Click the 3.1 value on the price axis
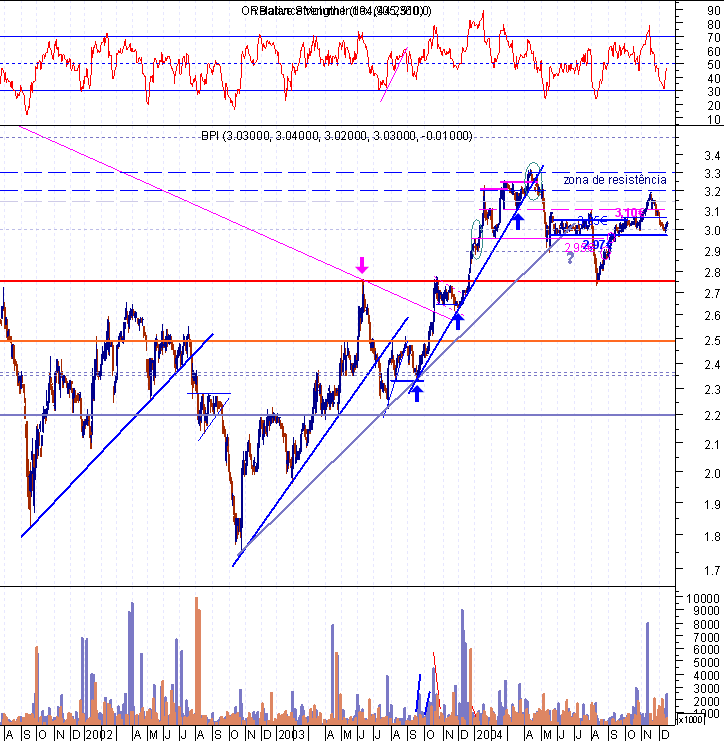Image resolution: width=724 pixels, height=741 pixels. (x=712, y=211)
